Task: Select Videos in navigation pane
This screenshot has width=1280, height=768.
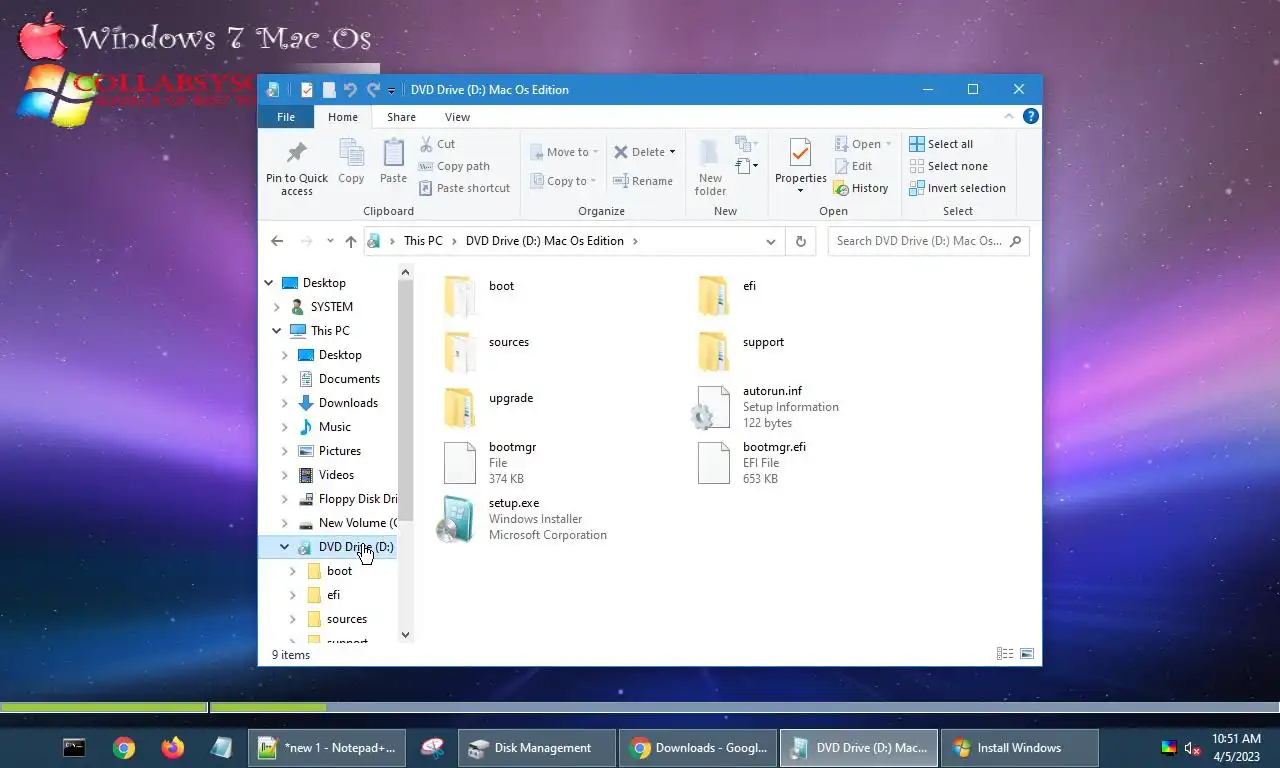Action: coord(336,475)
